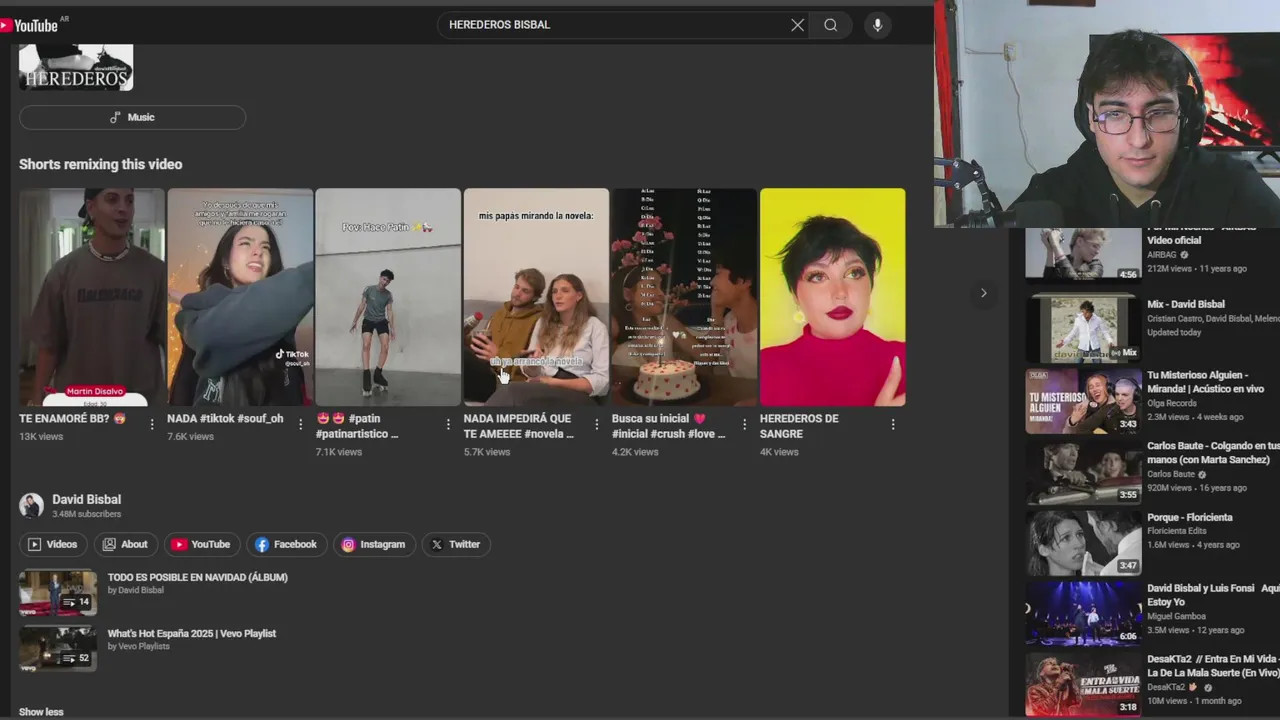1280x720 pixels.
Task: Click the Music chip button
Action: tap(132, 117)
